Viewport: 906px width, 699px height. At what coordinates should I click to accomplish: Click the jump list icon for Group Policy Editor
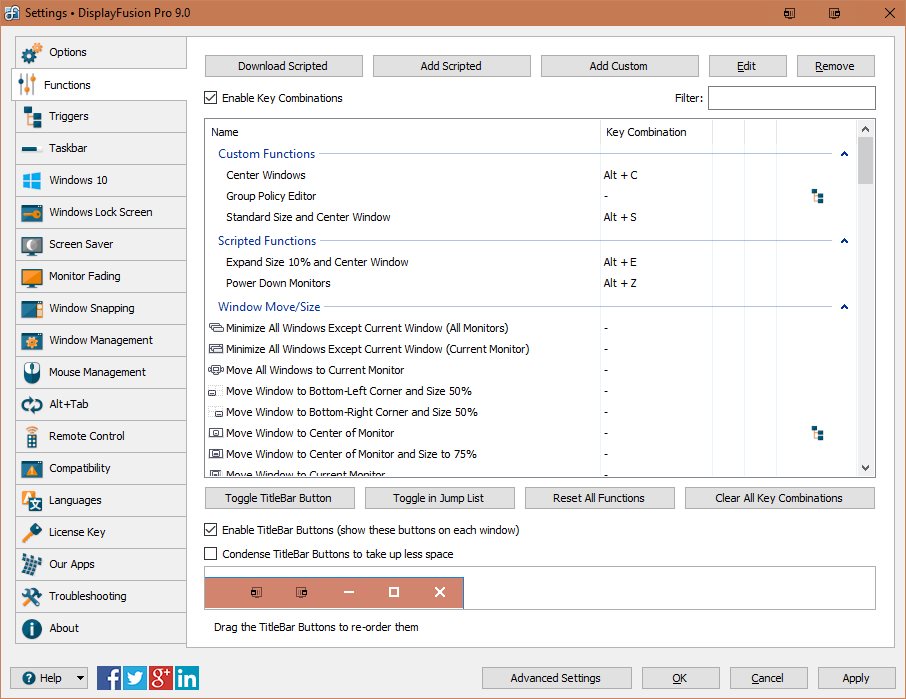click(x=817, y=196)
